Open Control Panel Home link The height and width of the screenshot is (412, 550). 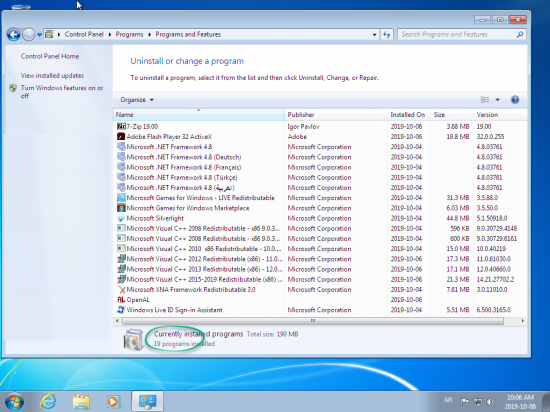coord(50,56)
